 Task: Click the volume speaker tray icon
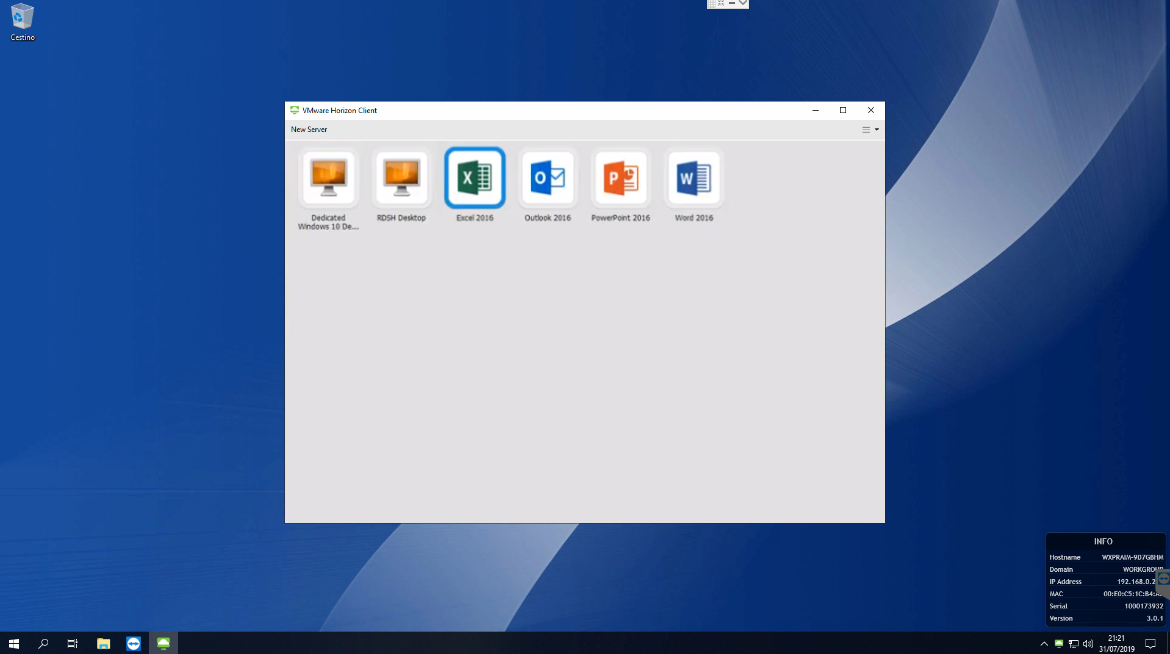point(1088,644)
